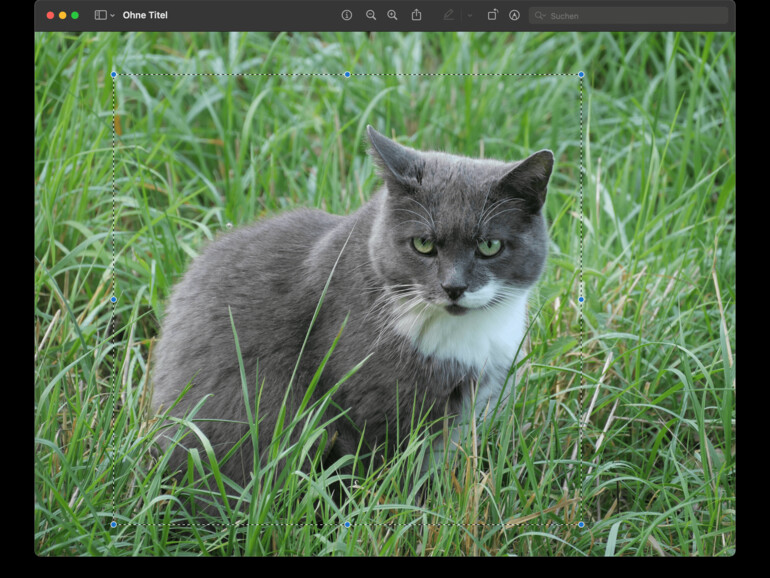
Task: Click the top-left selection handle
Action: pos(114,75)
